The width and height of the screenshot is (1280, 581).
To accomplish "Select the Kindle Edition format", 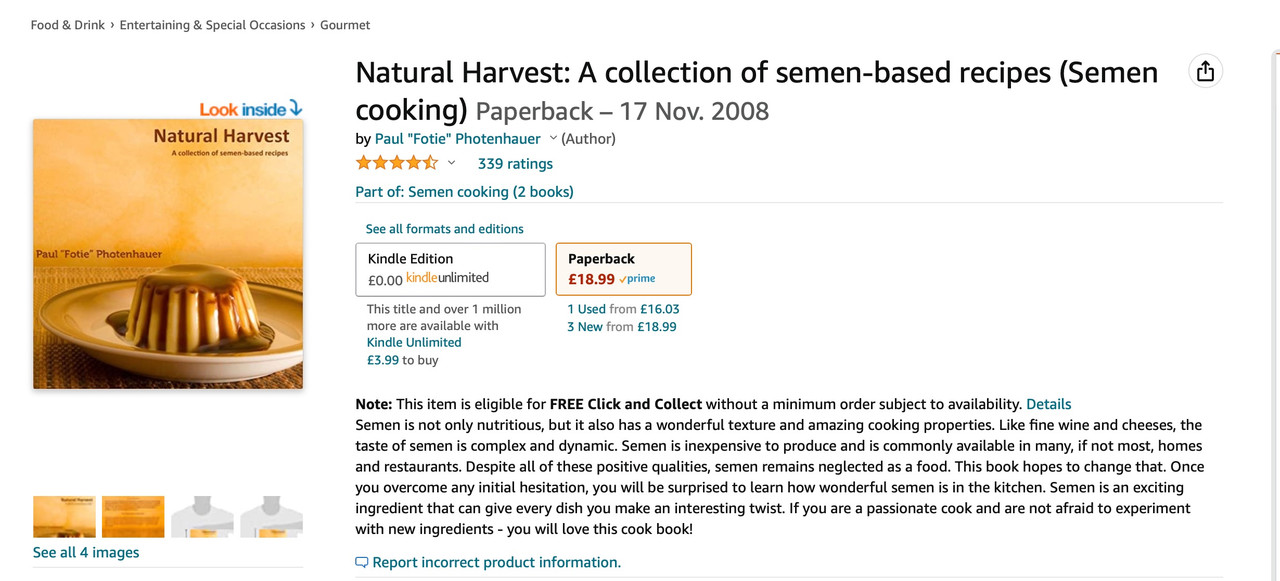I will pyautogui.click(x=450, y=269).
